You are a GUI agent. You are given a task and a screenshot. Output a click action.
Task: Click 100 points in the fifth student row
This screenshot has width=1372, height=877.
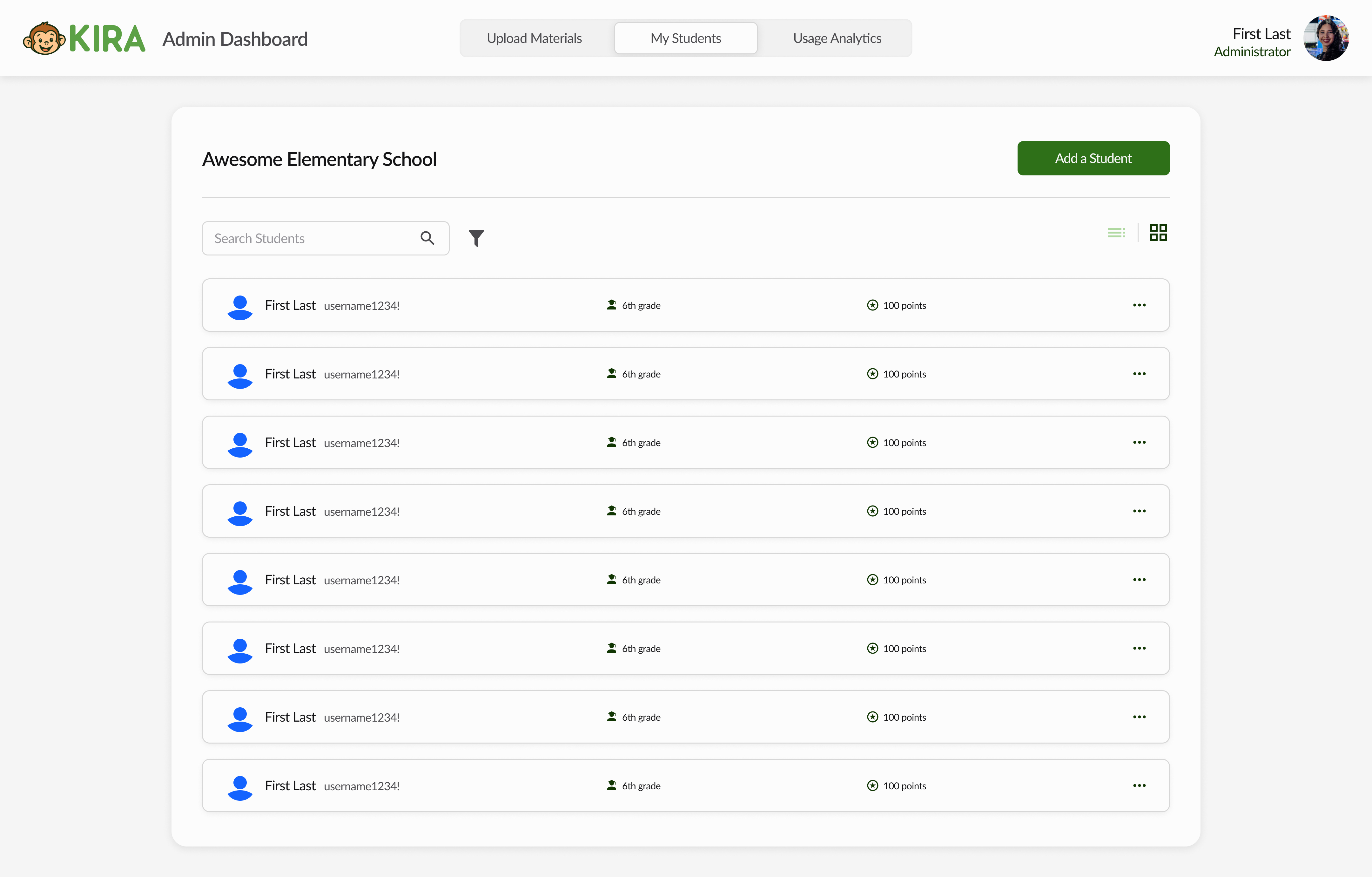904,580
